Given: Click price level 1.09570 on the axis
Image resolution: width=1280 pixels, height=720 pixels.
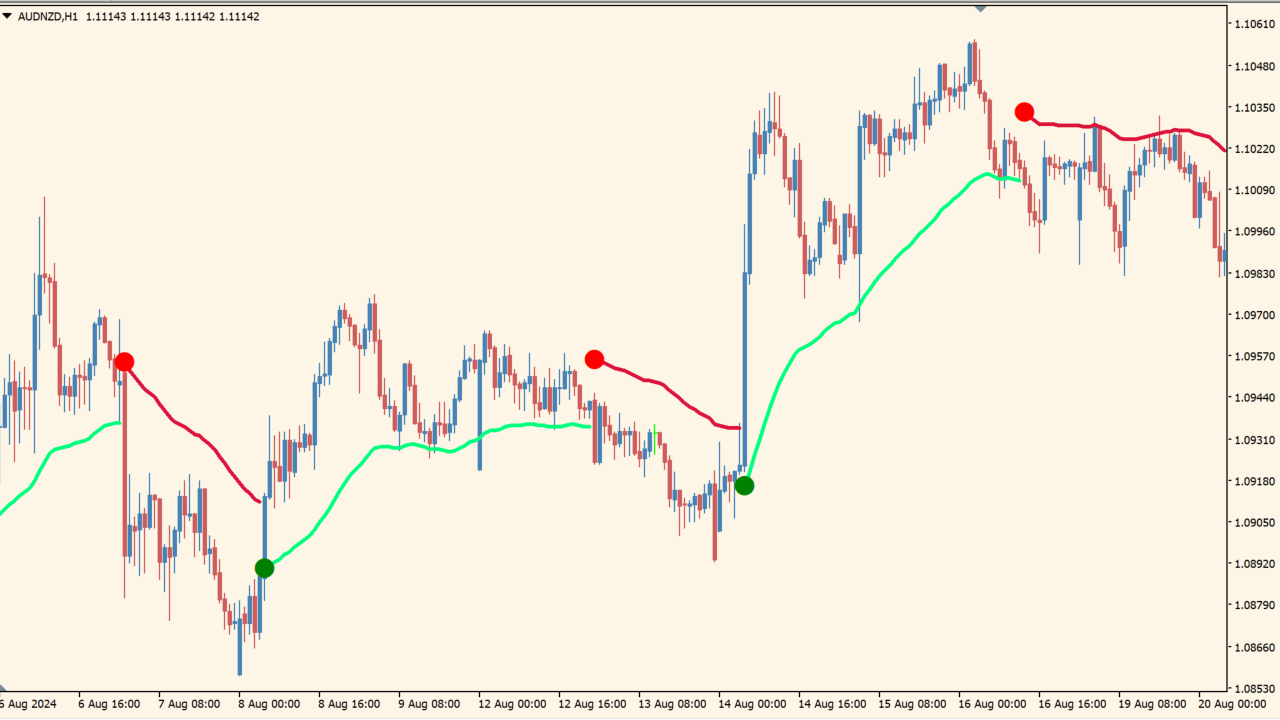Looking at the screenshot, I should tap(1255, 356).
